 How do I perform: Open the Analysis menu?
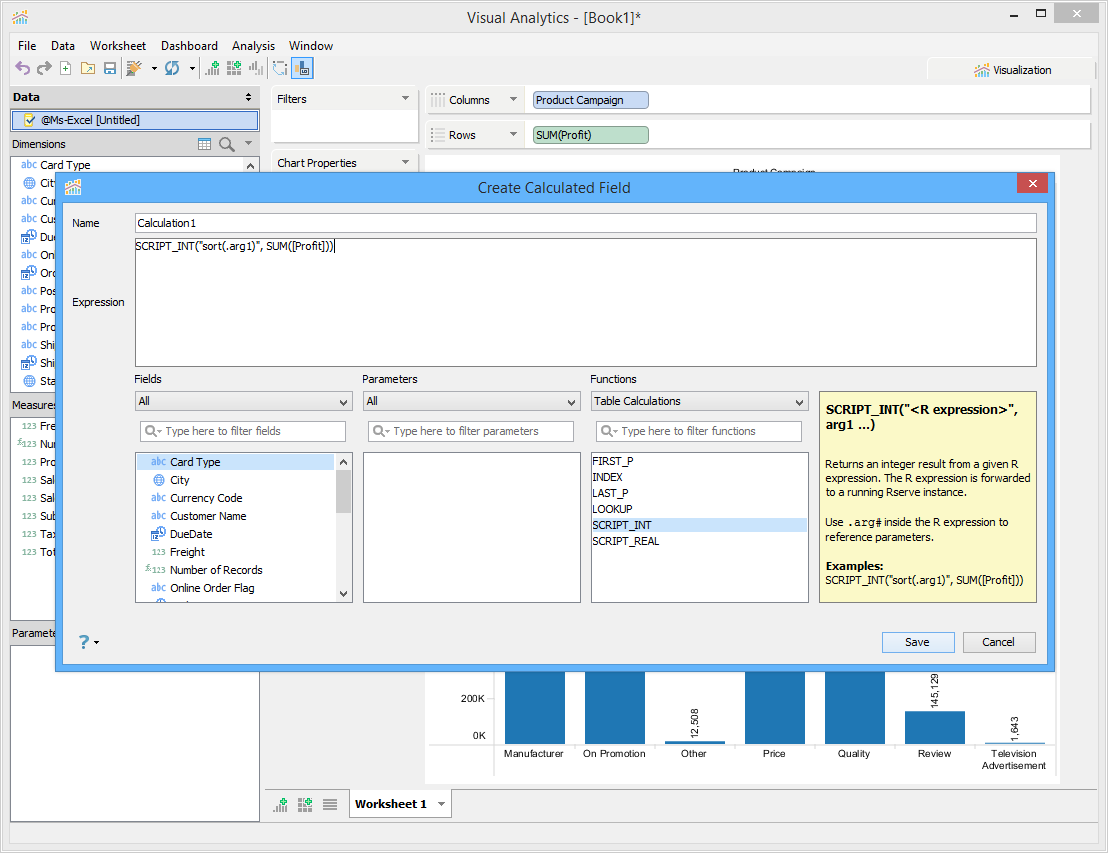coord(253,46)
